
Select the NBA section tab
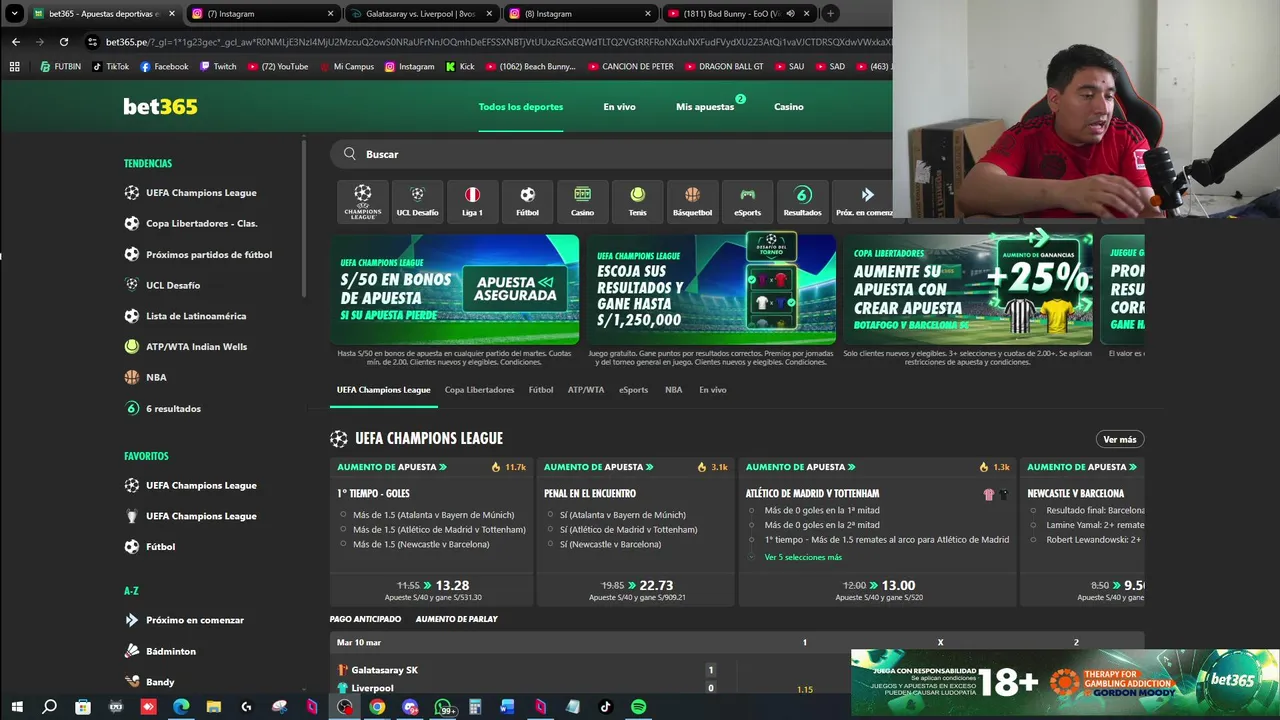tap(674, 390)
